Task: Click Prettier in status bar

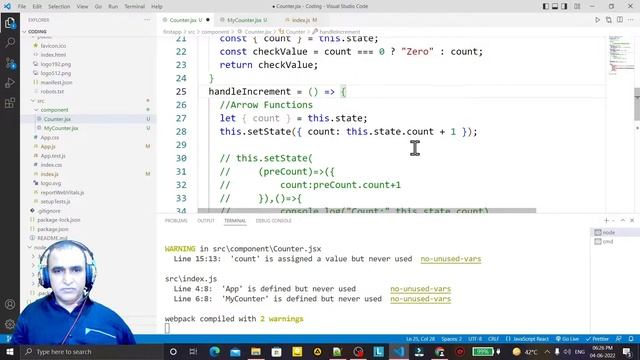Action: [597, 339]
